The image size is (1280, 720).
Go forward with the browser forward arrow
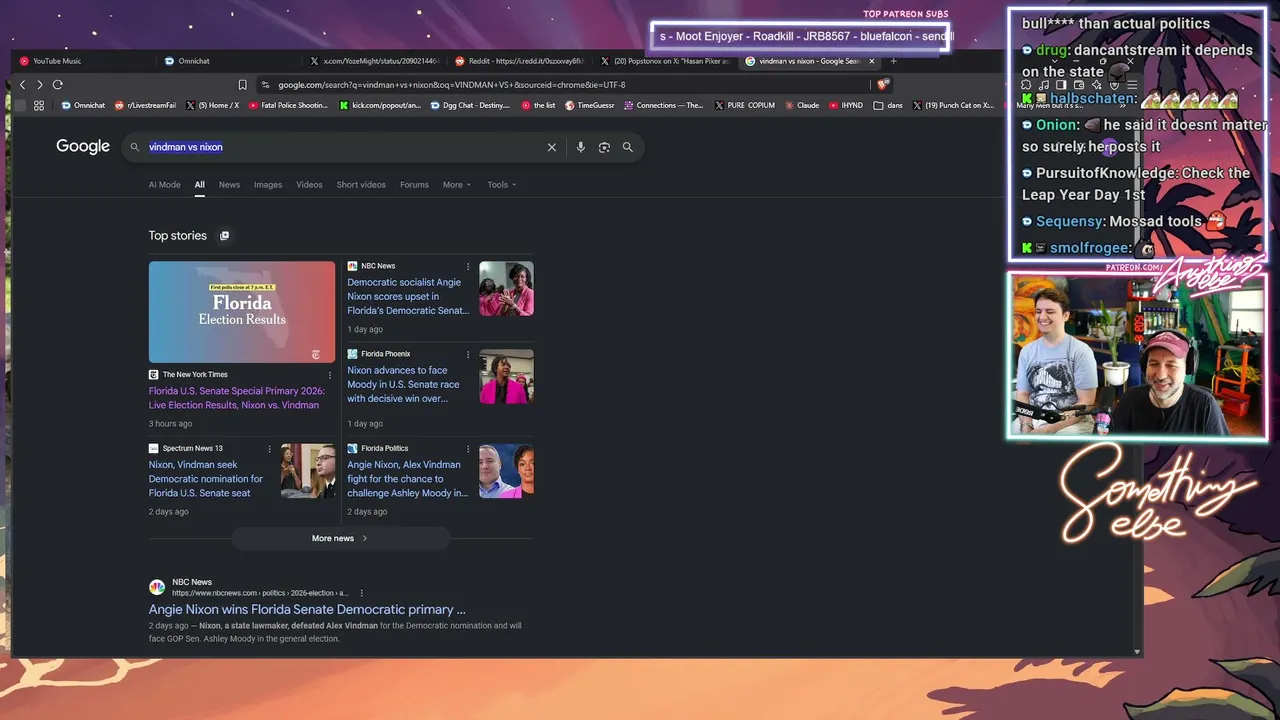click(39, 85)
